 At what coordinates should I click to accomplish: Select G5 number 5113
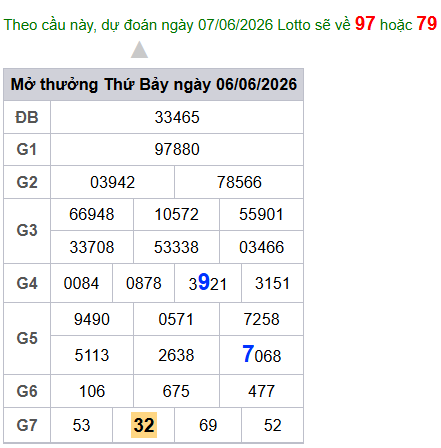point(92,355)
